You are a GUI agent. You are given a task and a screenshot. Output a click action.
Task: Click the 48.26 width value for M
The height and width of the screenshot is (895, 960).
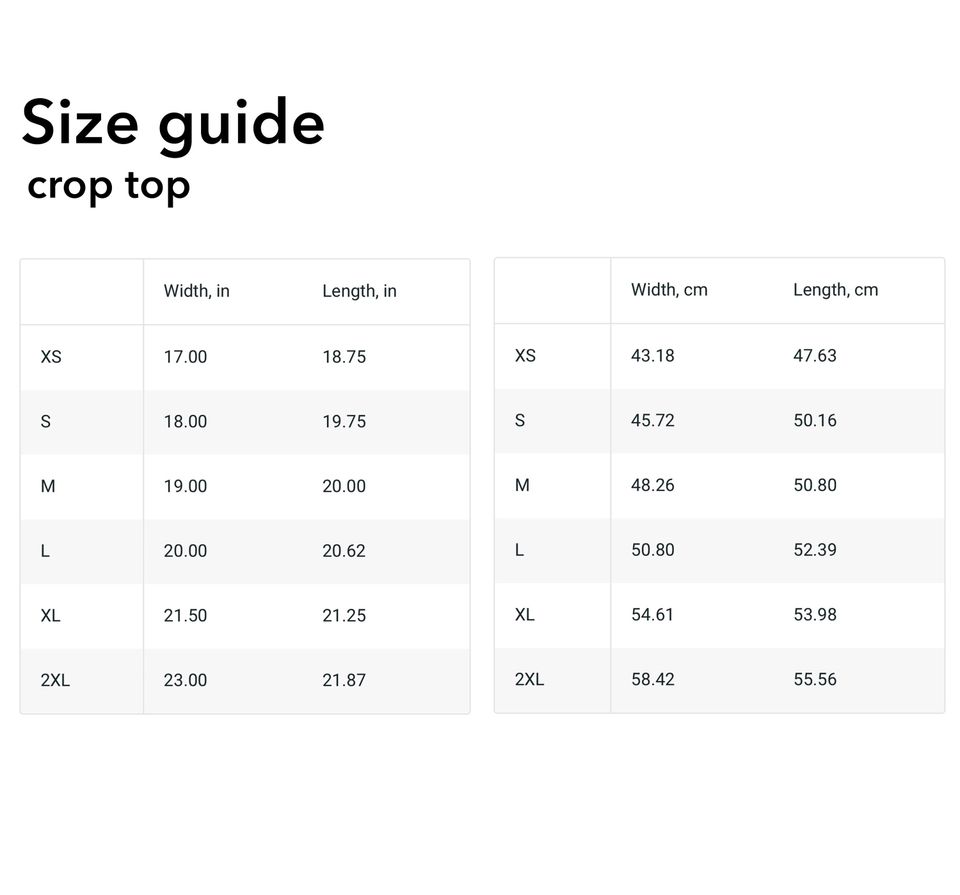tap(652, 485)
